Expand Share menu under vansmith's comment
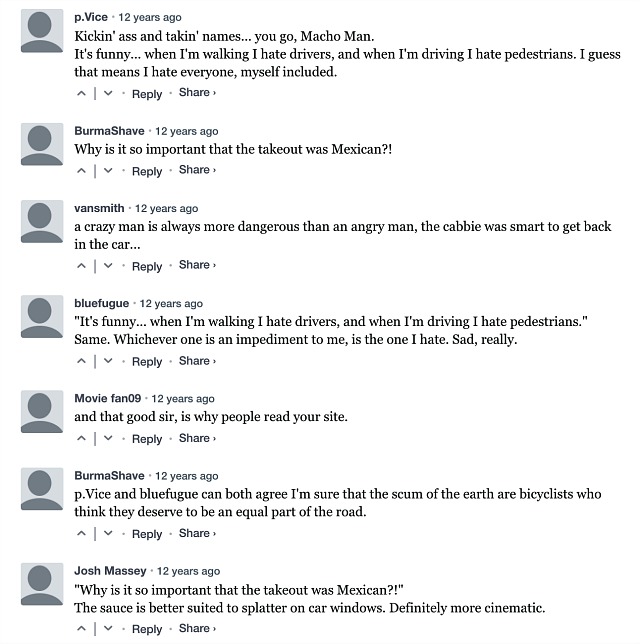 pos(197,265)
